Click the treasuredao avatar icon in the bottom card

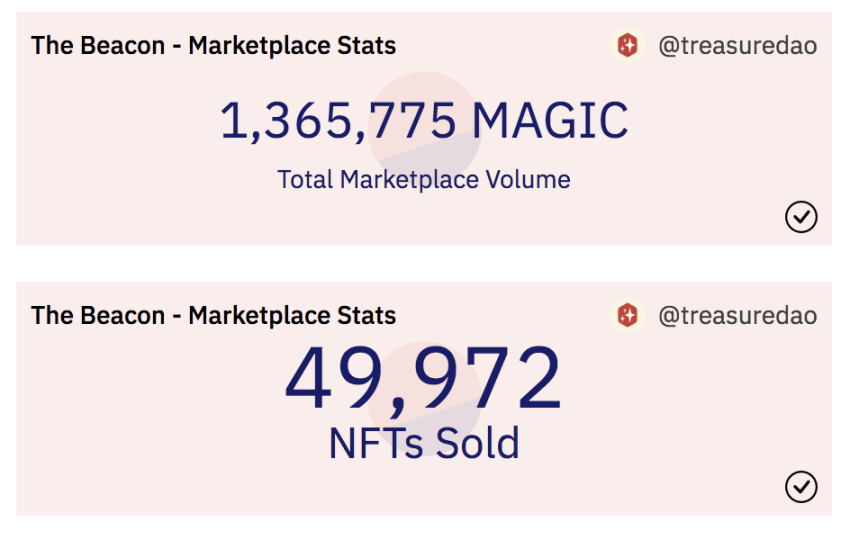click(627, 316)
